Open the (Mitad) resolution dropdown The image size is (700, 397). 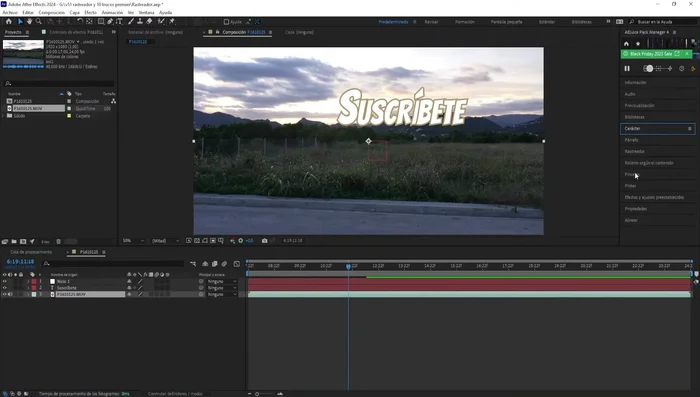tap(165, 241)
